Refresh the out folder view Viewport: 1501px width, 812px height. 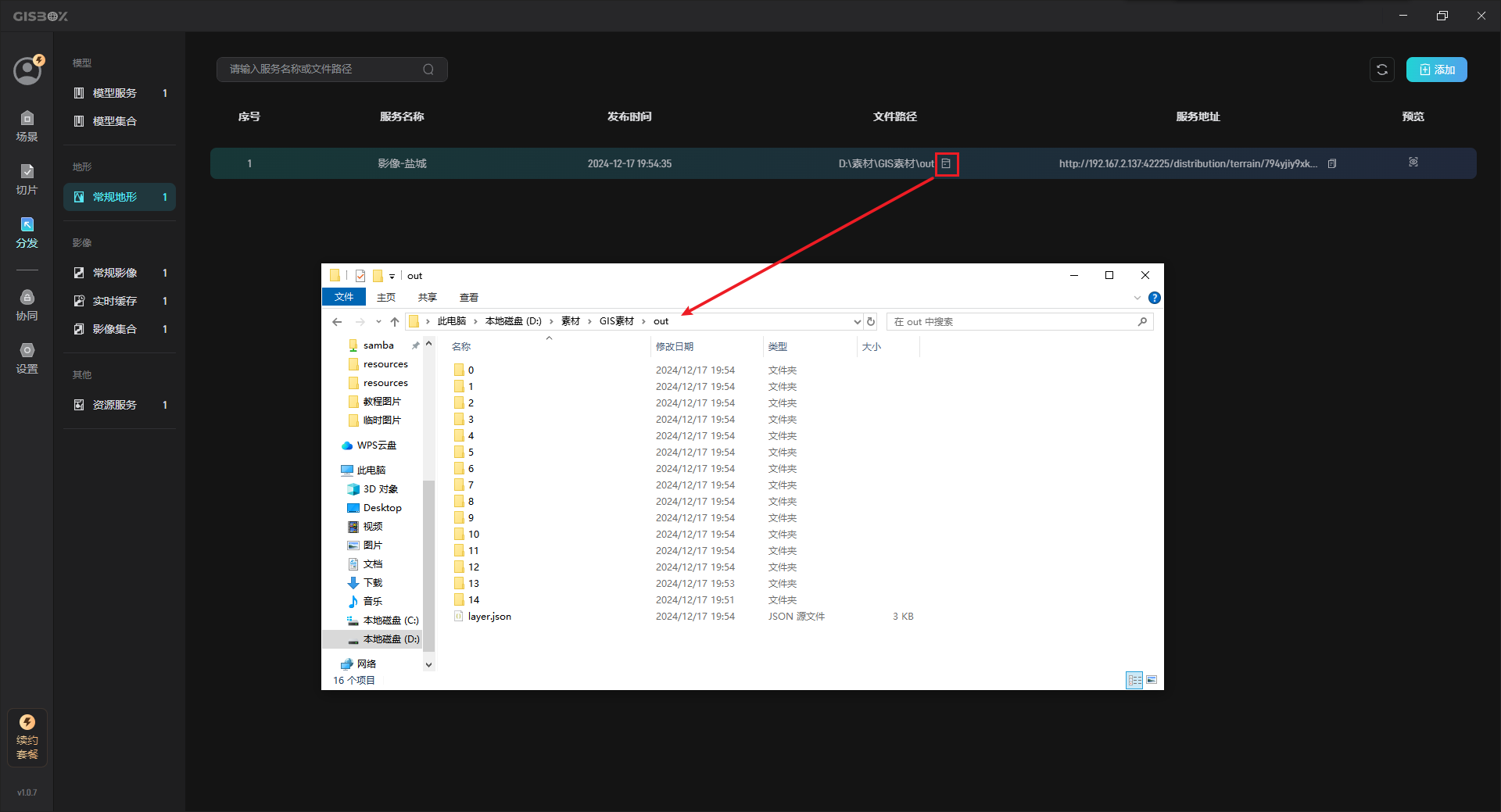(871, 322)
